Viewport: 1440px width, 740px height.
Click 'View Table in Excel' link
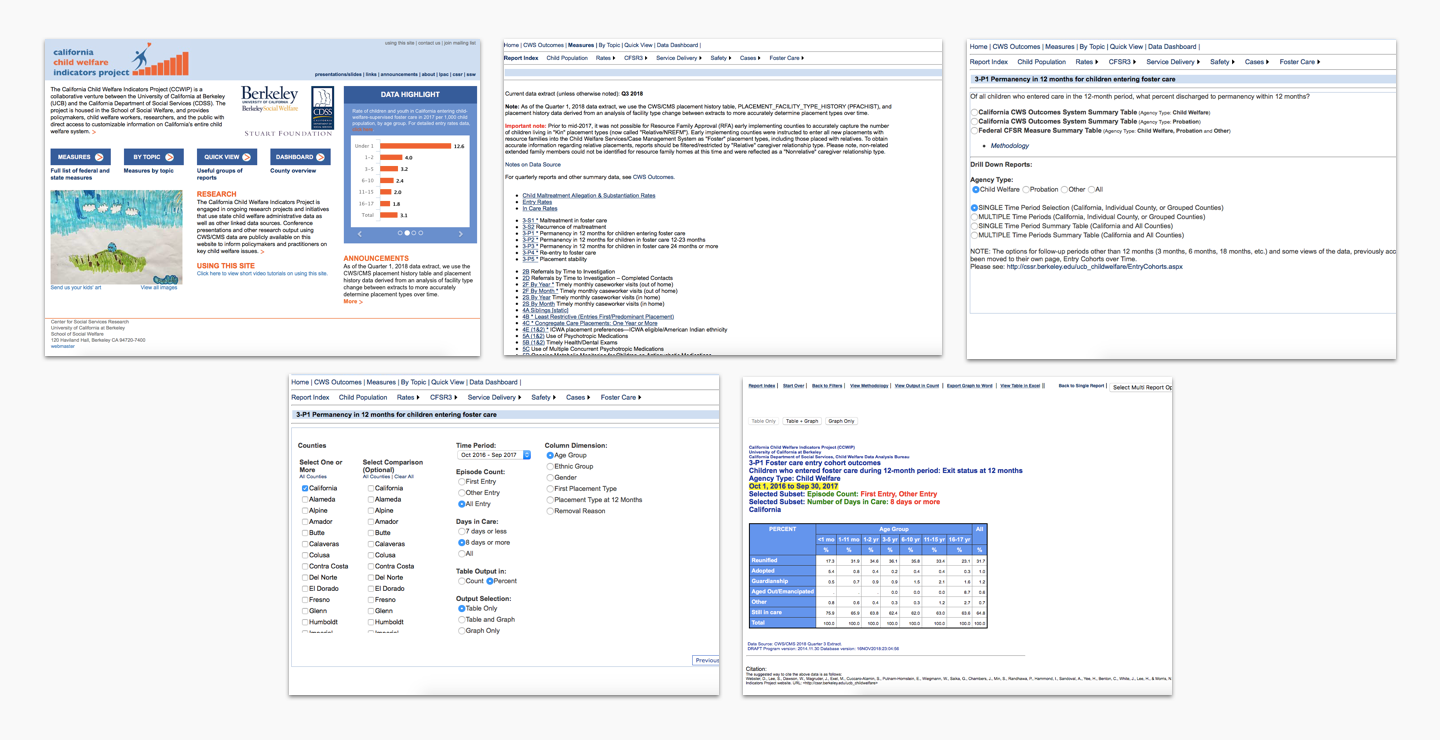point(1020,385)
